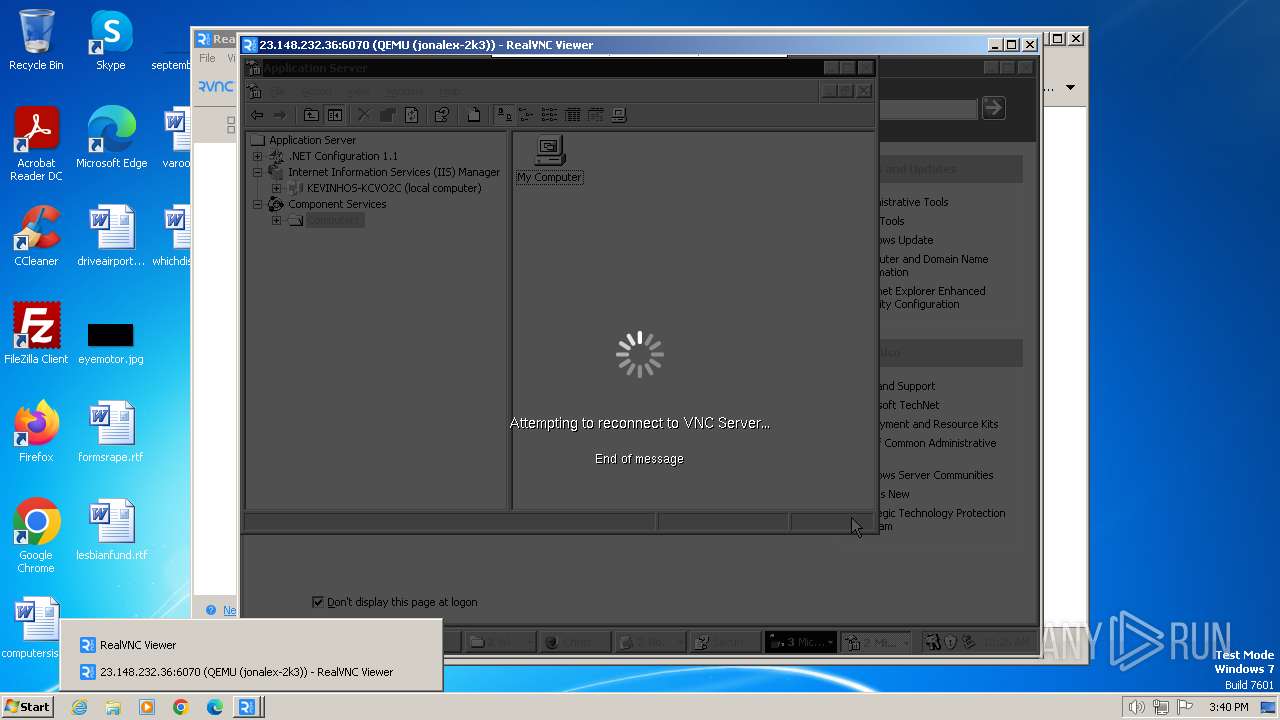Image resolution: width=1280 pixels, height=720 pixels.
Task: Click the RealVNC icon in the Windows taskbar
Action: coord(247,707)
